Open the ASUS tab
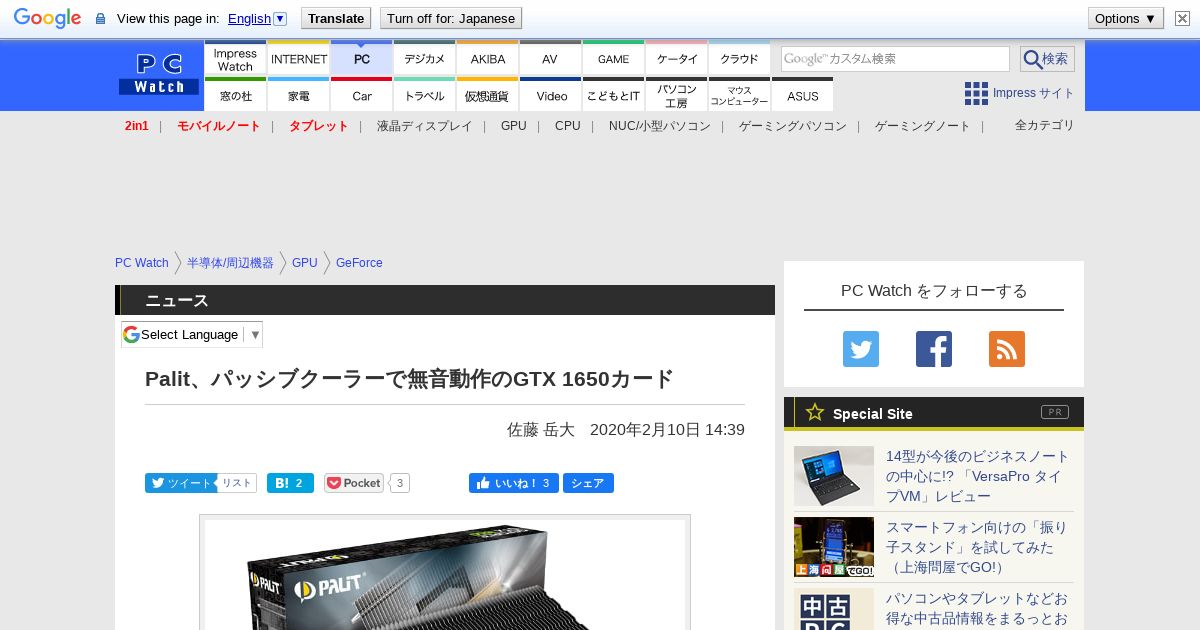This screenshot has width=1200, height=630. click(802, 95)
